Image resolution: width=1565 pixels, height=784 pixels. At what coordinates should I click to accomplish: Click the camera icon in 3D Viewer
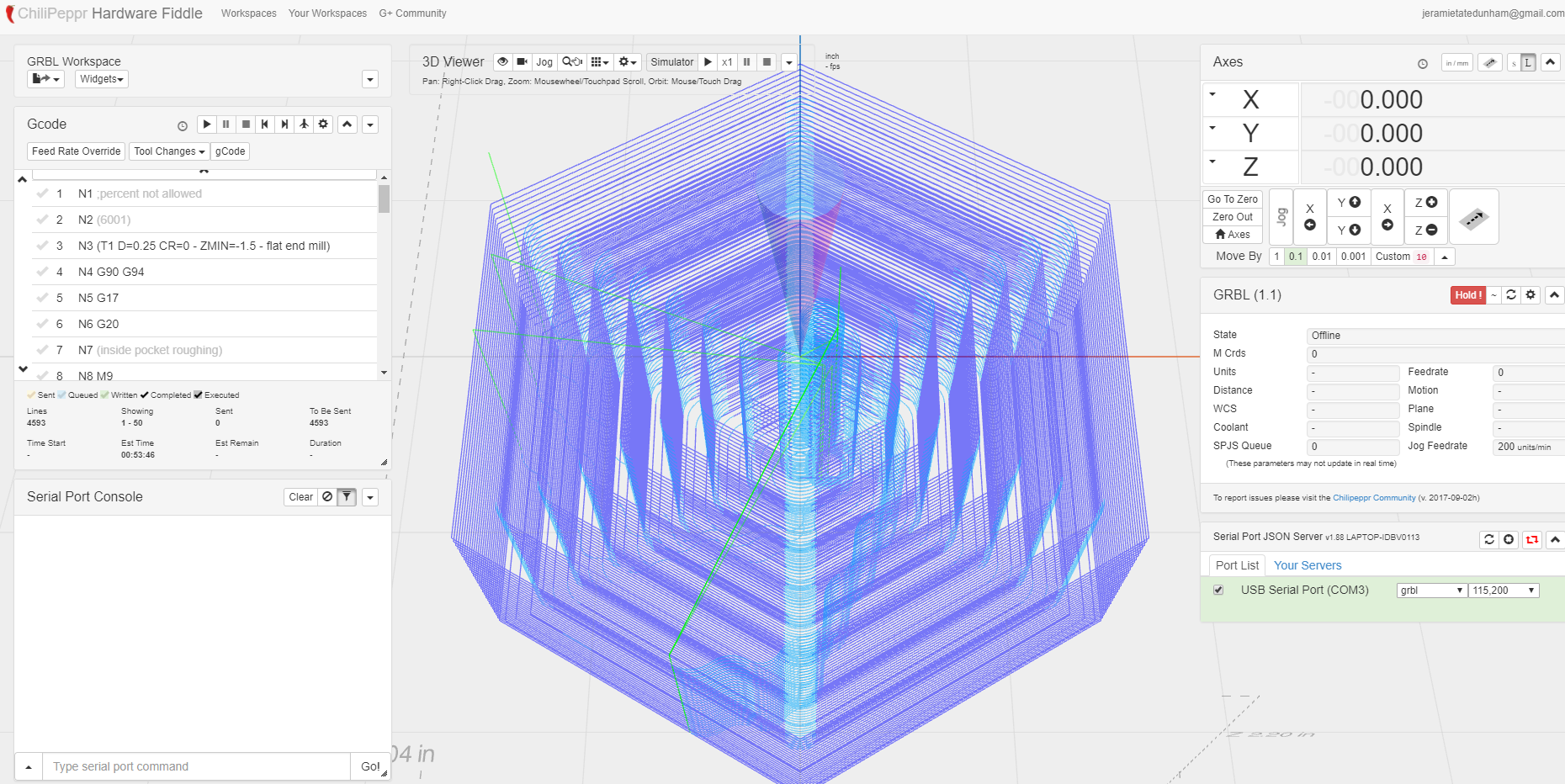click(522, 62)
